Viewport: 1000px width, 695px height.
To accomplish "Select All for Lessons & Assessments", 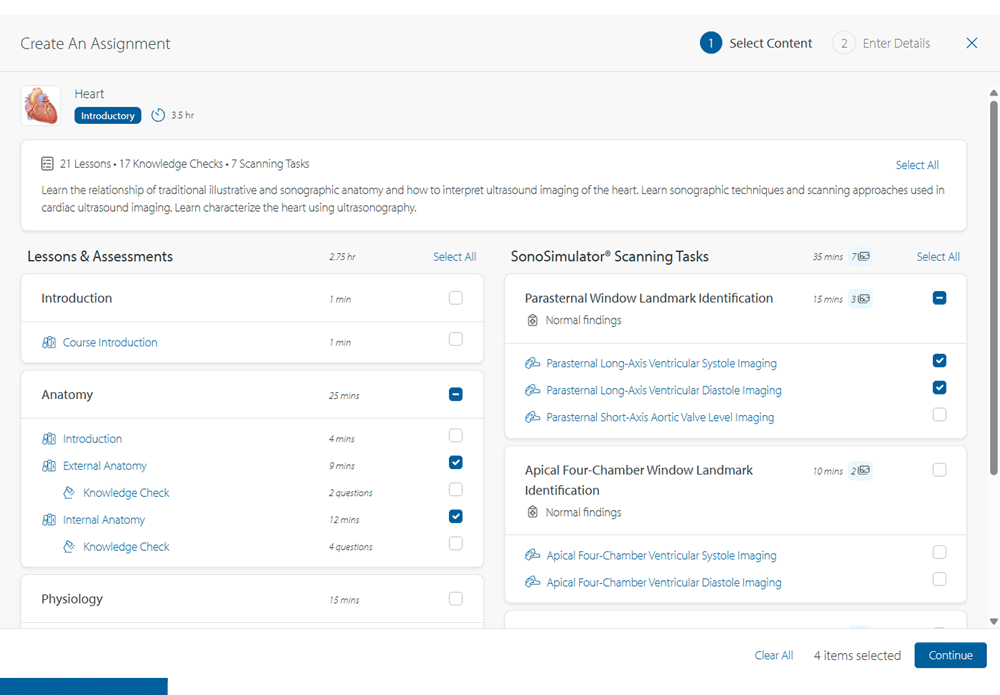I will point(455,256).
